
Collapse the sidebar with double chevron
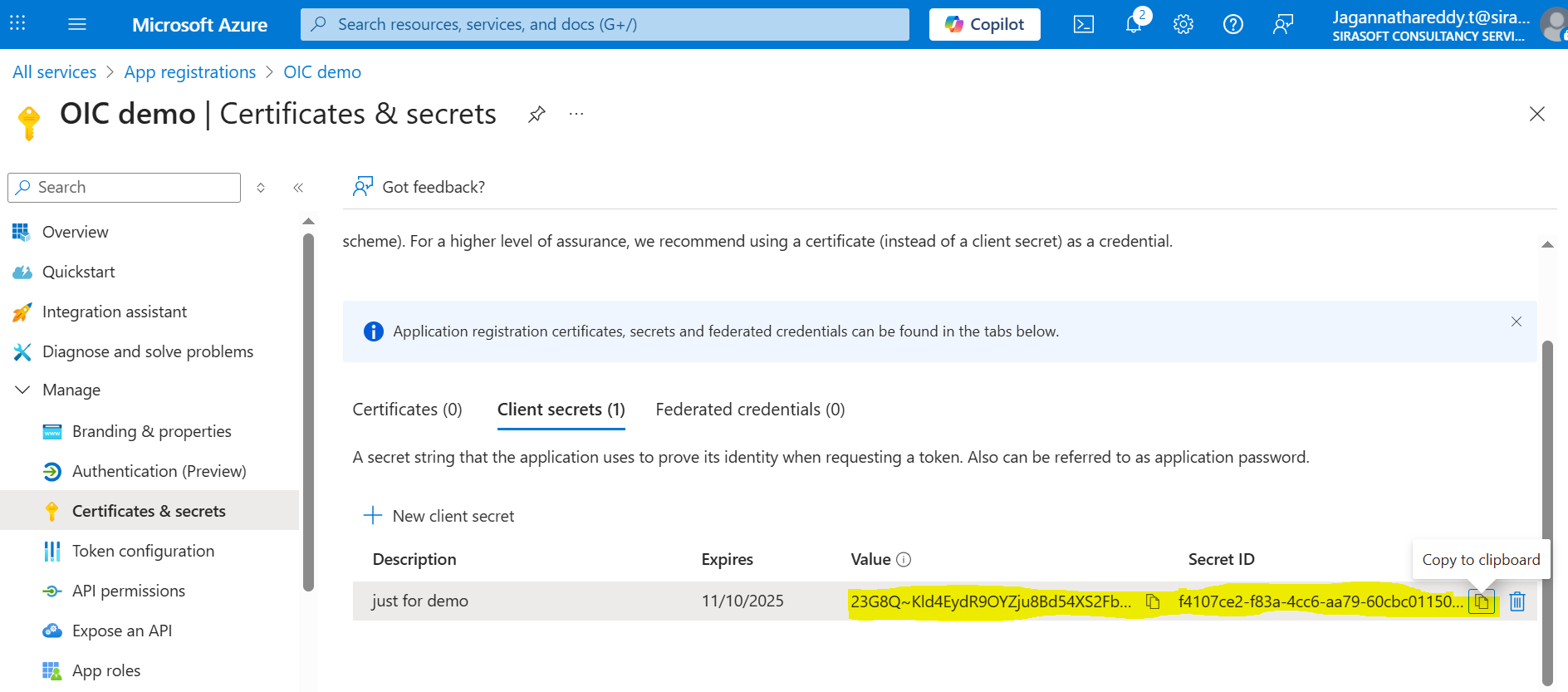[x=298, y=188]
